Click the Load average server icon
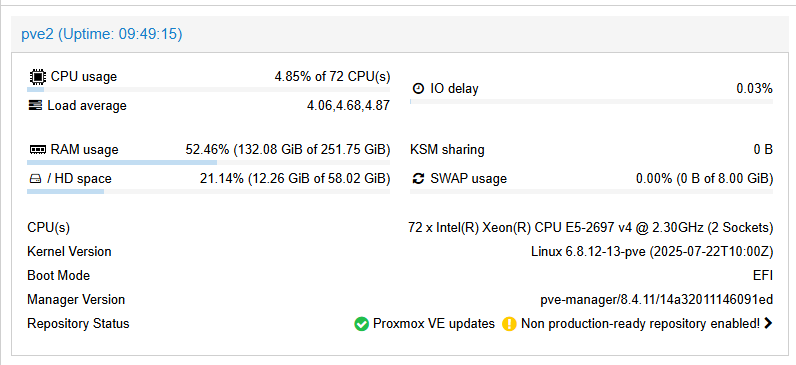This screenshot has width=796, height=365. click(36, 106)
